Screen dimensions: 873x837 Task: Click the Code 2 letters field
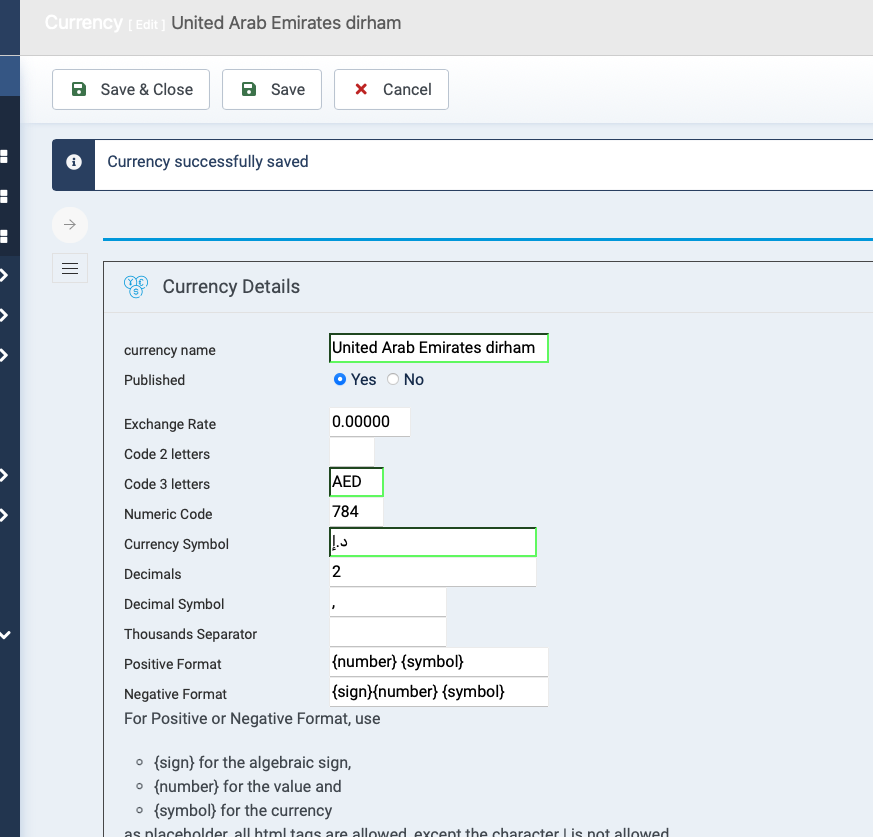351,452
